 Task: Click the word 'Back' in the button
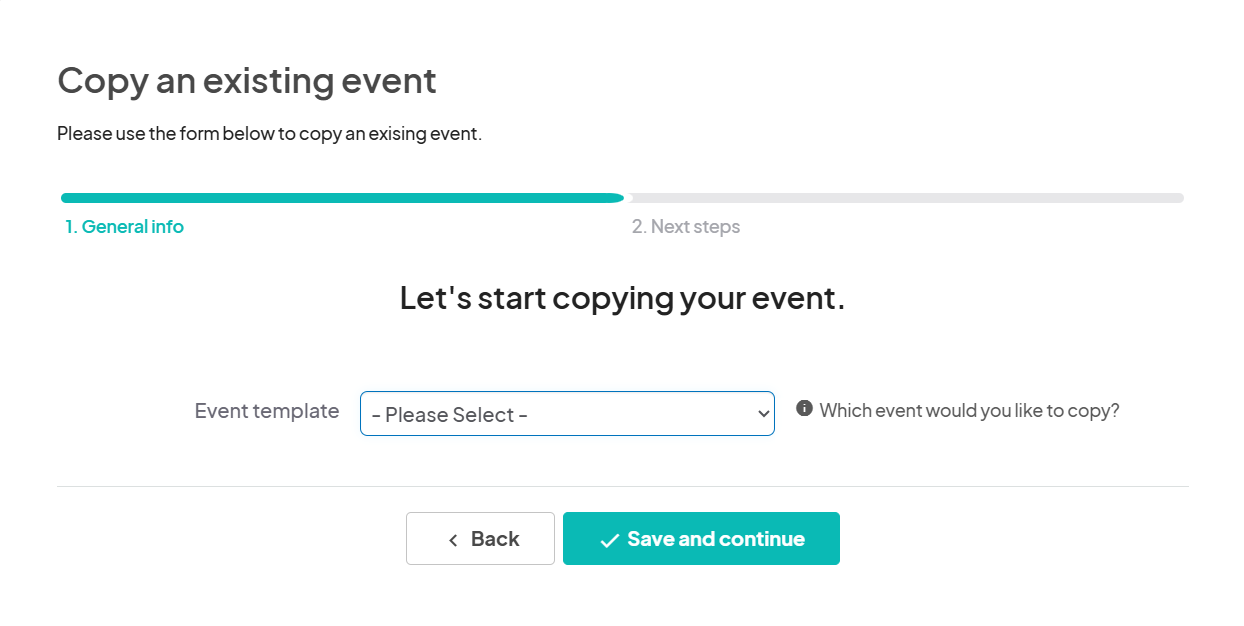[495, 539]
